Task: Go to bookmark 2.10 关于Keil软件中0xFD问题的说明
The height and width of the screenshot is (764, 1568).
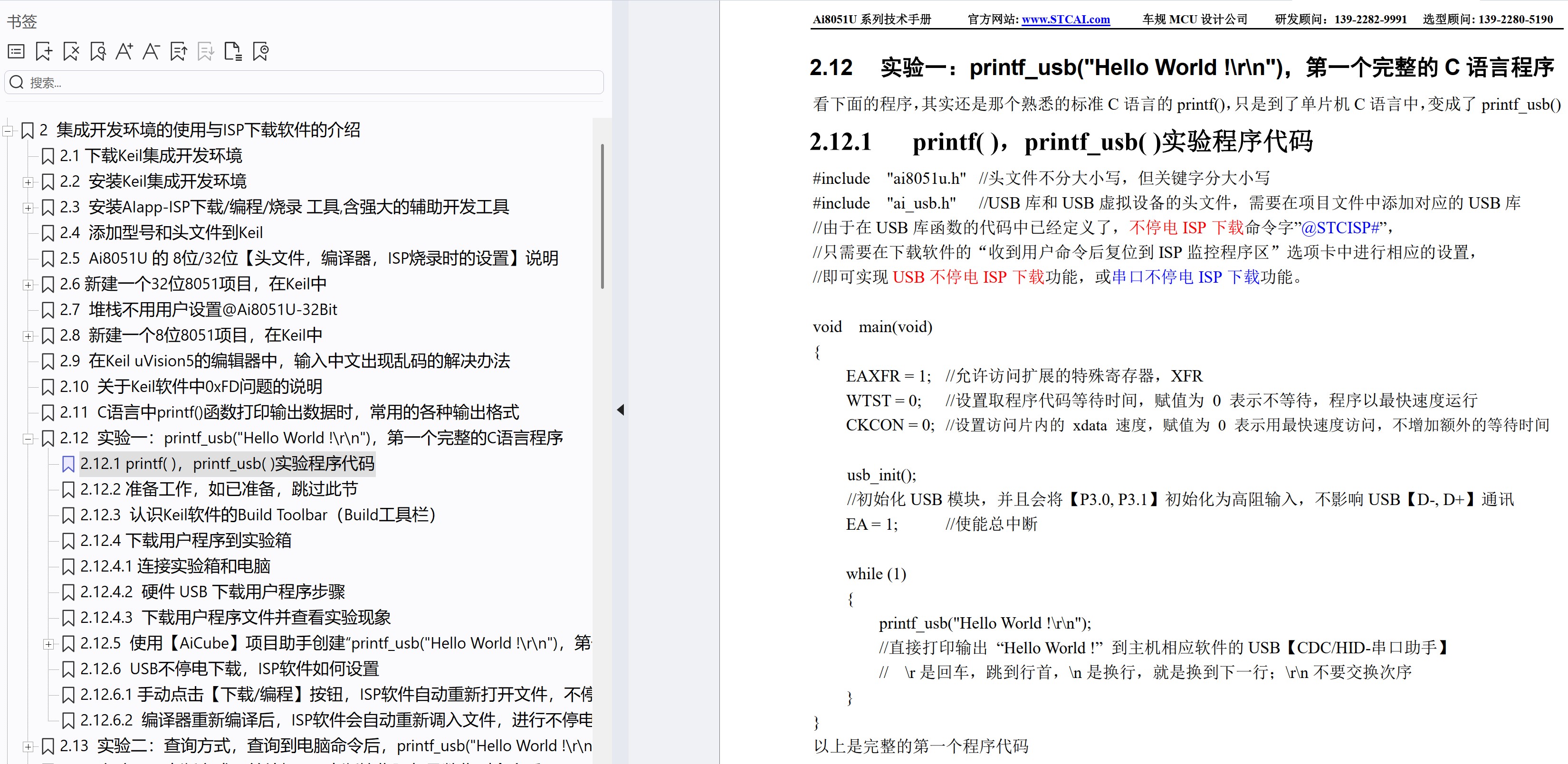Action: [x=191, y=387]
